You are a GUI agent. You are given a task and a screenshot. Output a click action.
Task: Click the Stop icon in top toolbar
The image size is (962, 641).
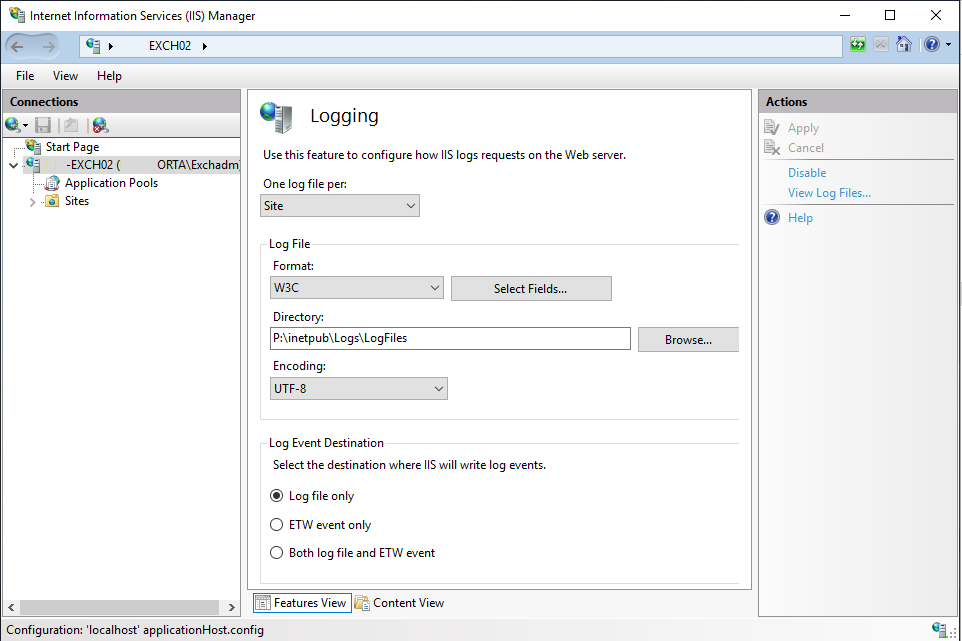(x=880, y=44)
